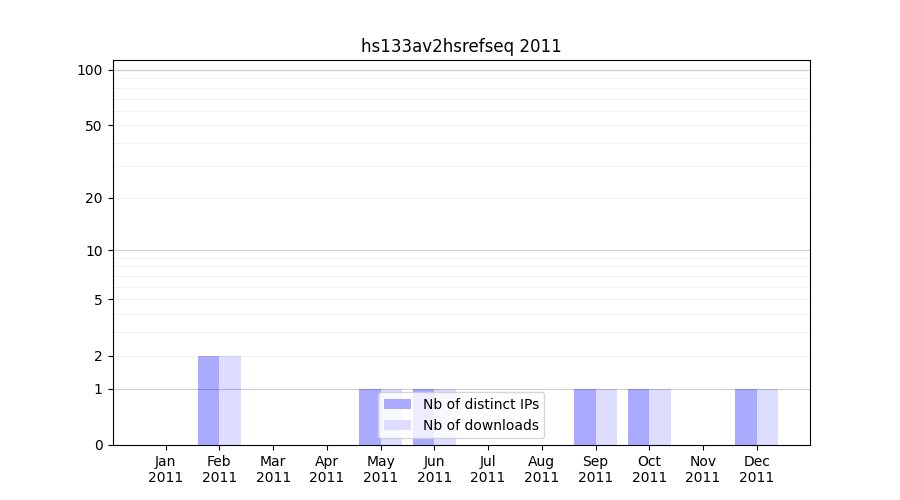This screenshot has height=500, width=900.
Task: Select the 'Nb of distinct IPs' legend label
Action: [x=481, y=404]
